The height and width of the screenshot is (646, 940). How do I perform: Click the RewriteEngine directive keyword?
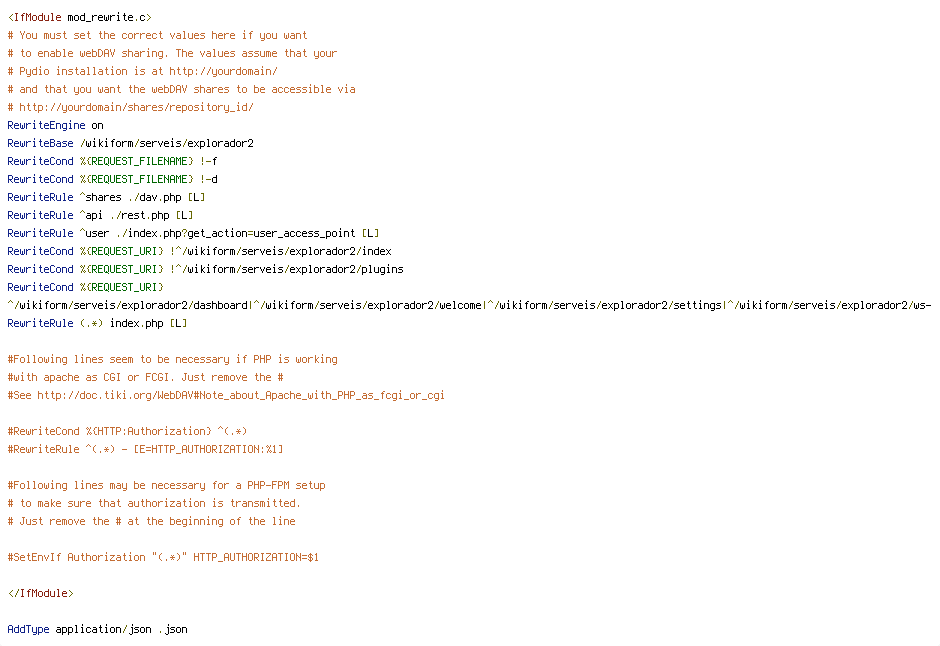[x=46, y=125]
